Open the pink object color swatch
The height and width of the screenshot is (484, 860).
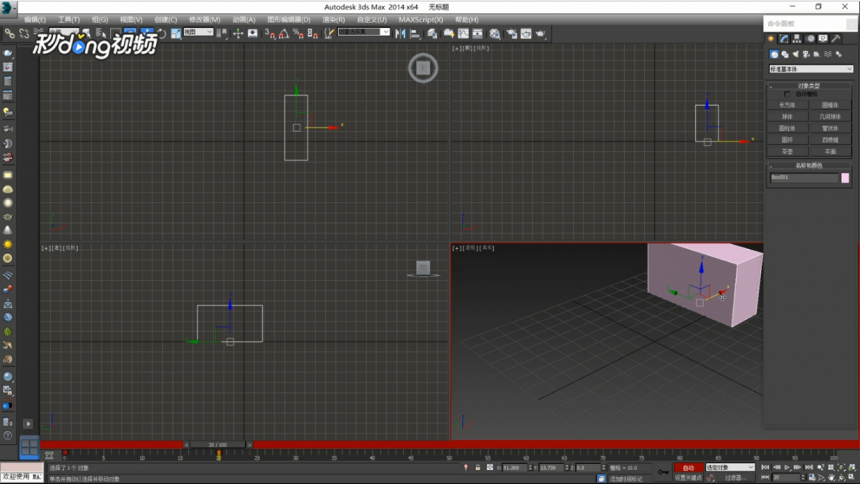[845, 177]
